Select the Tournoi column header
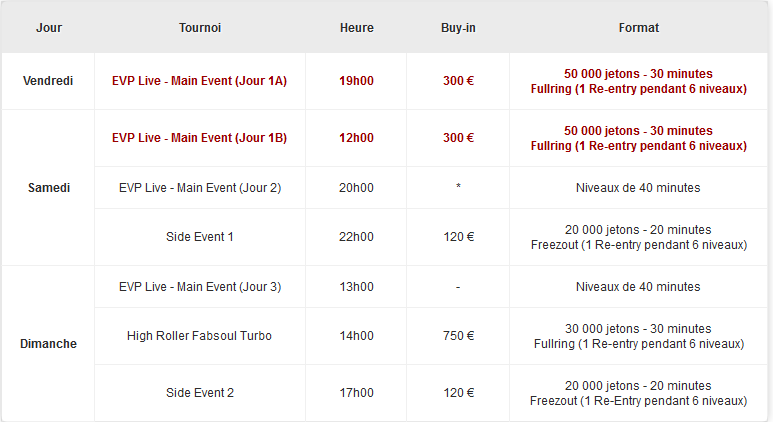The height and width of the screenshot is (422, 773). click(x=200, y=28)
